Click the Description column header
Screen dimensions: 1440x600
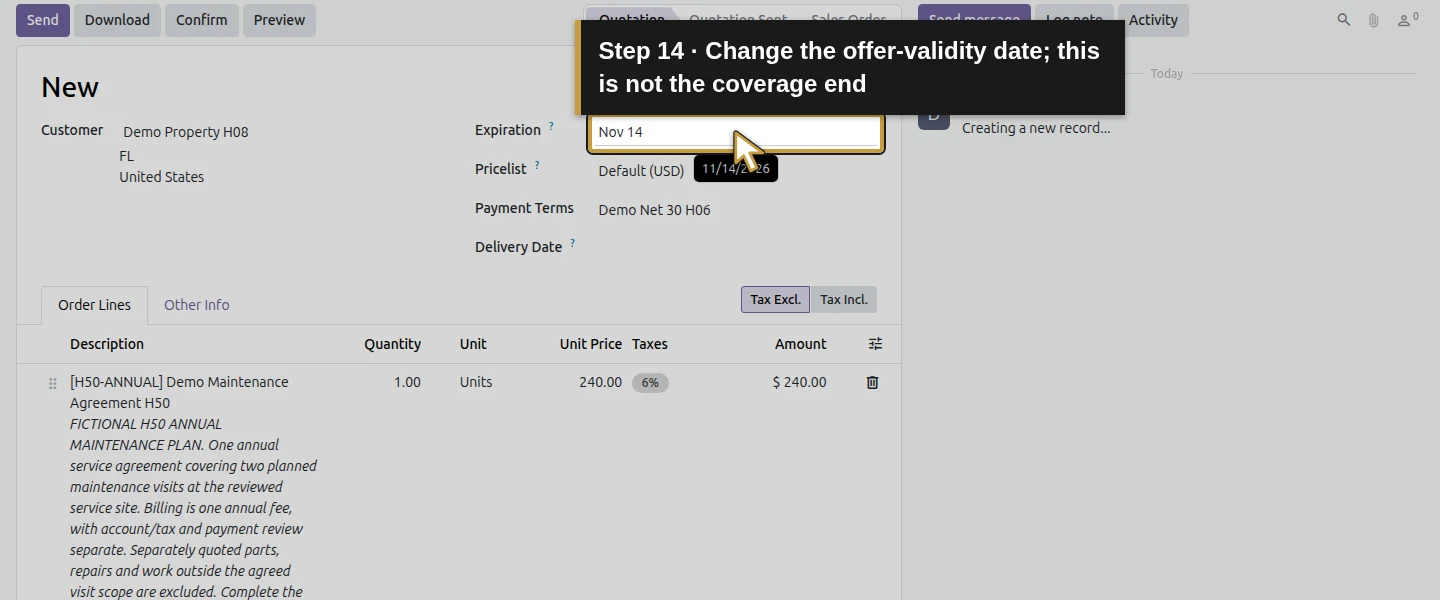click(x=107, y=344)
